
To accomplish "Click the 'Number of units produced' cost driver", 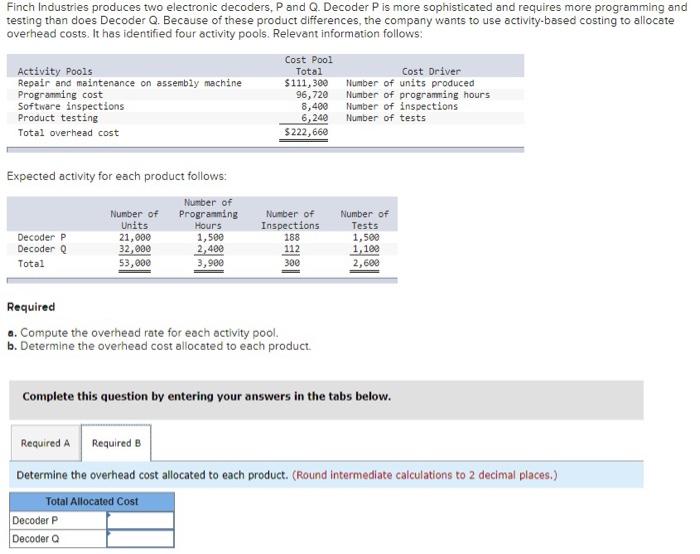I will pyautogui.click(x=410, y=83).
